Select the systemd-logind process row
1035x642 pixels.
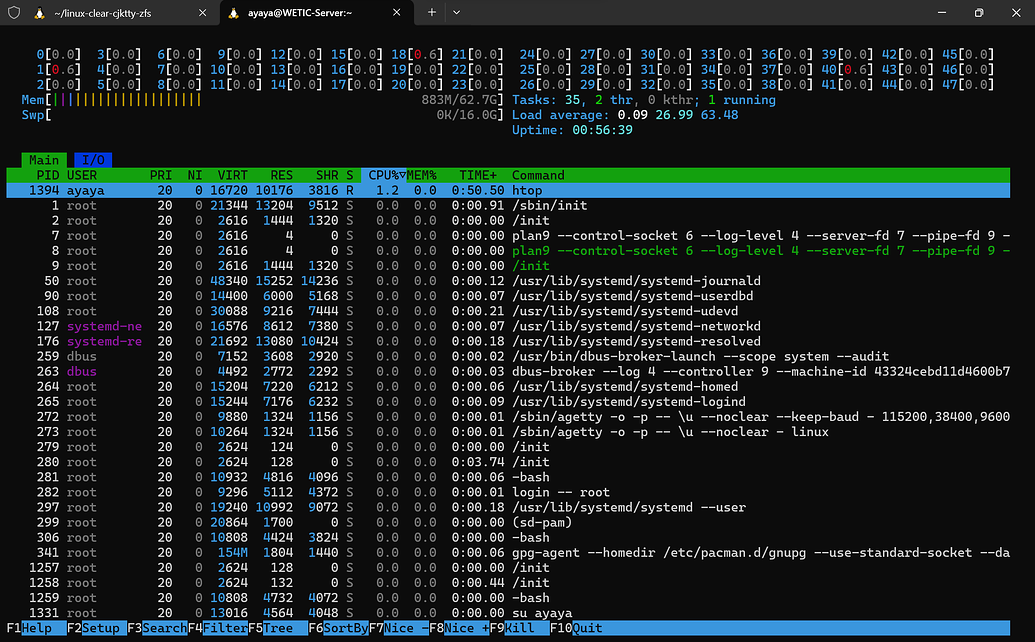click(508, 402)
